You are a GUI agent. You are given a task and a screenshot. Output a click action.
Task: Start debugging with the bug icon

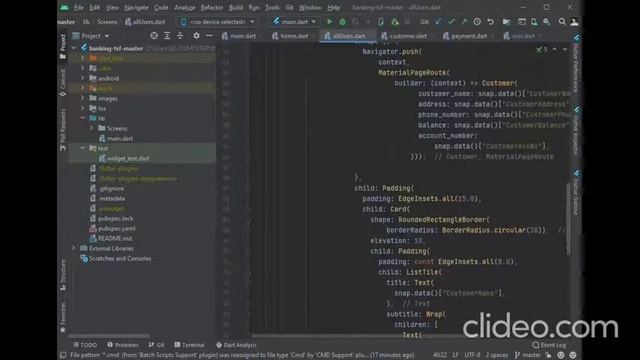coord(342,22)
